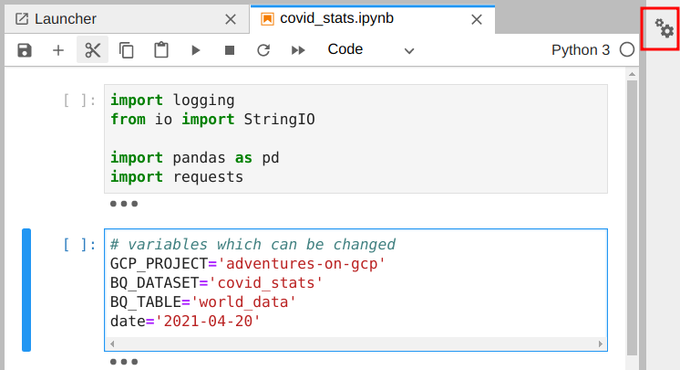Restart the kernel with the circular arrow icon

tap(263, 50)
